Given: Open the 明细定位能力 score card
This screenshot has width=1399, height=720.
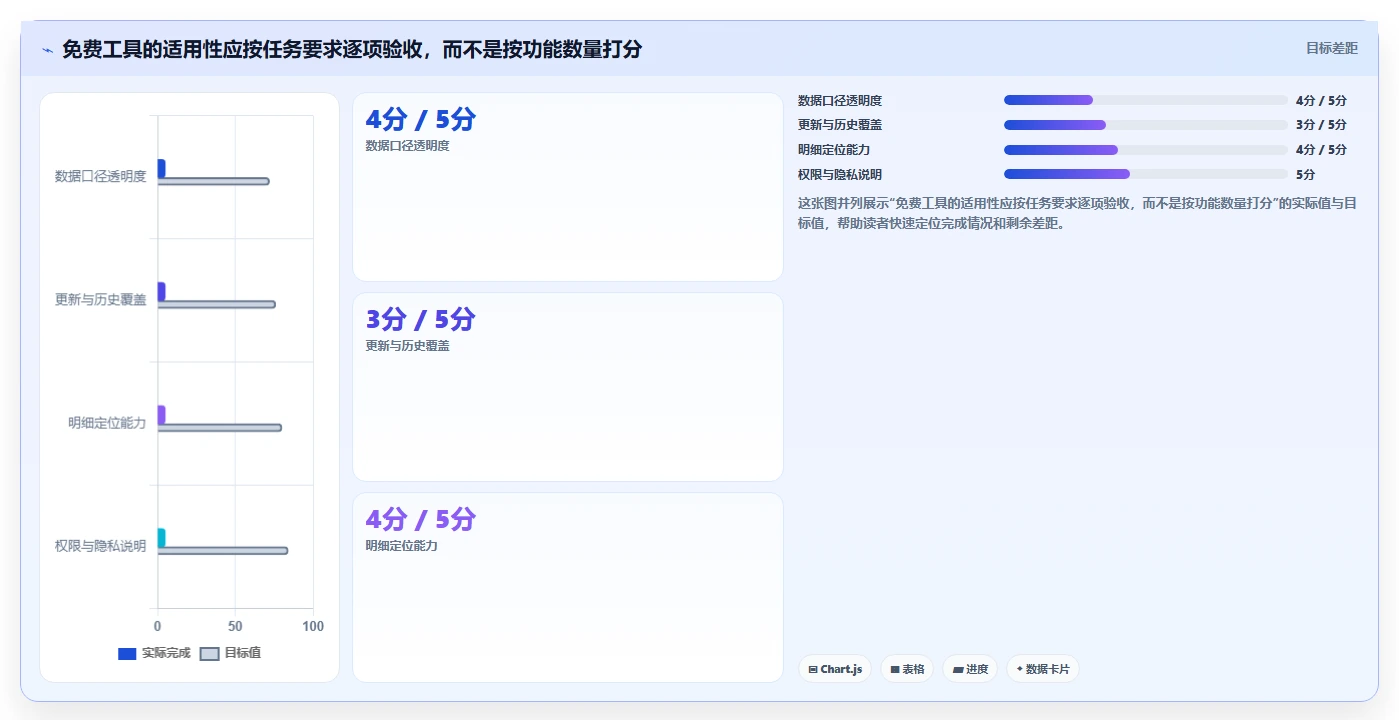Looking at the screenshot, I should (x=568, y=587).
